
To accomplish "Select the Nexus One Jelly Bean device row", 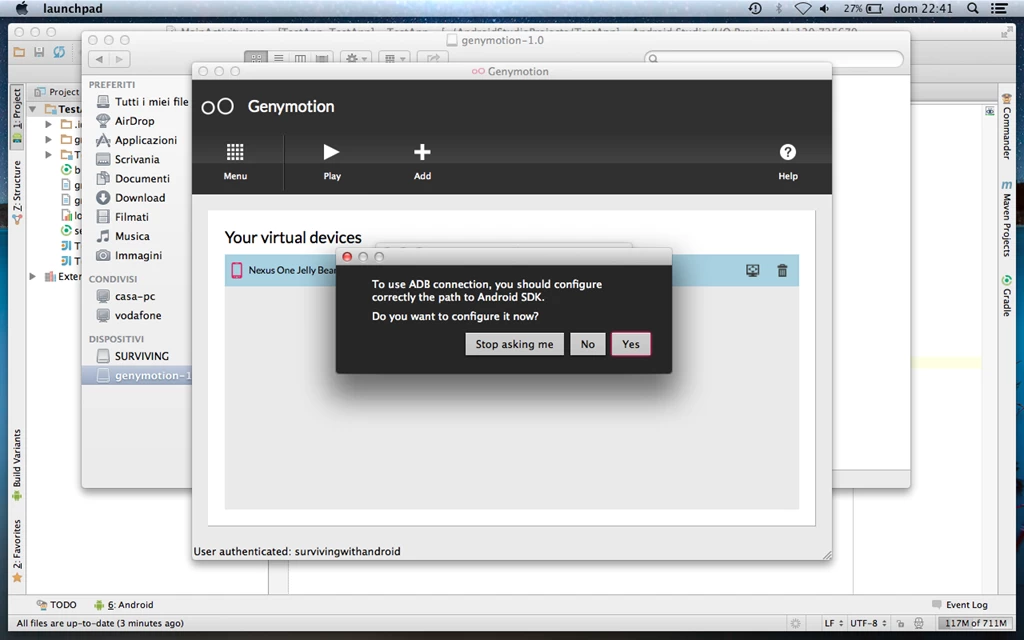I will (x=511, y=270).
